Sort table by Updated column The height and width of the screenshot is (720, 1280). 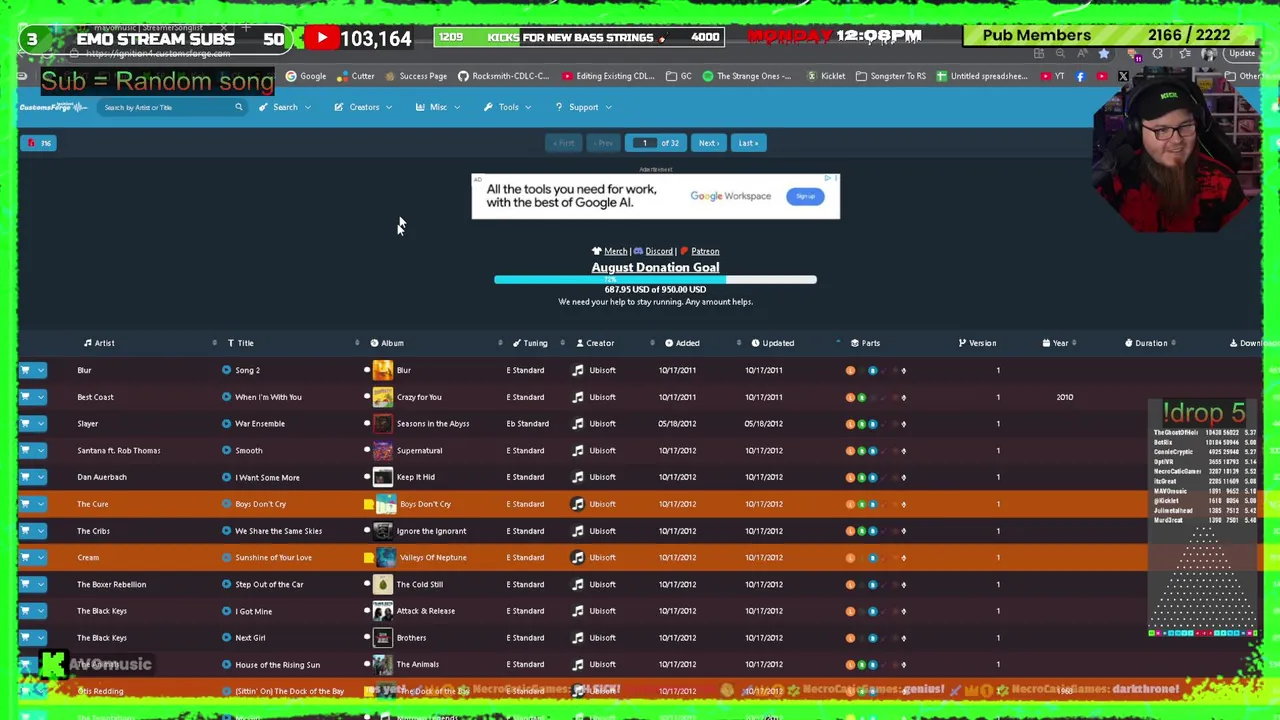pos(772,343)
